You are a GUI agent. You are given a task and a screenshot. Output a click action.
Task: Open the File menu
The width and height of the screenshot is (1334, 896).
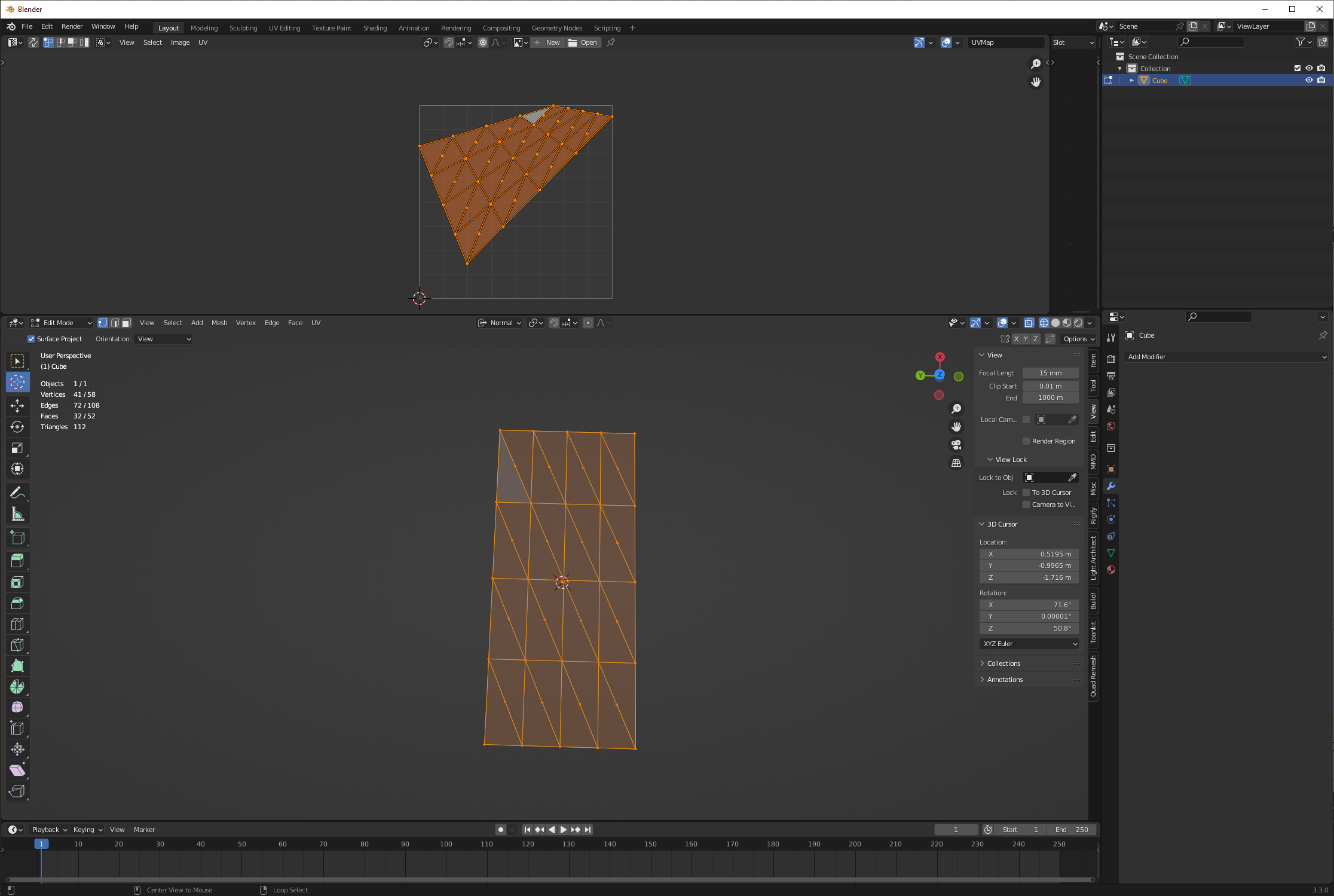click(x=27, y=26)
